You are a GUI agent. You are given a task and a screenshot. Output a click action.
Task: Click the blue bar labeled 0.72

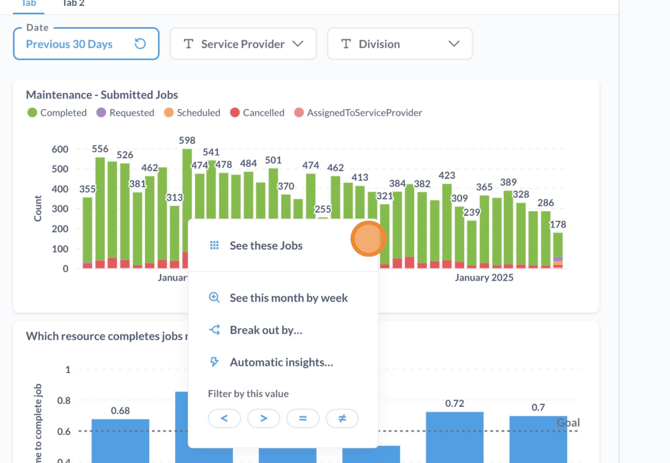coord(455,437)
